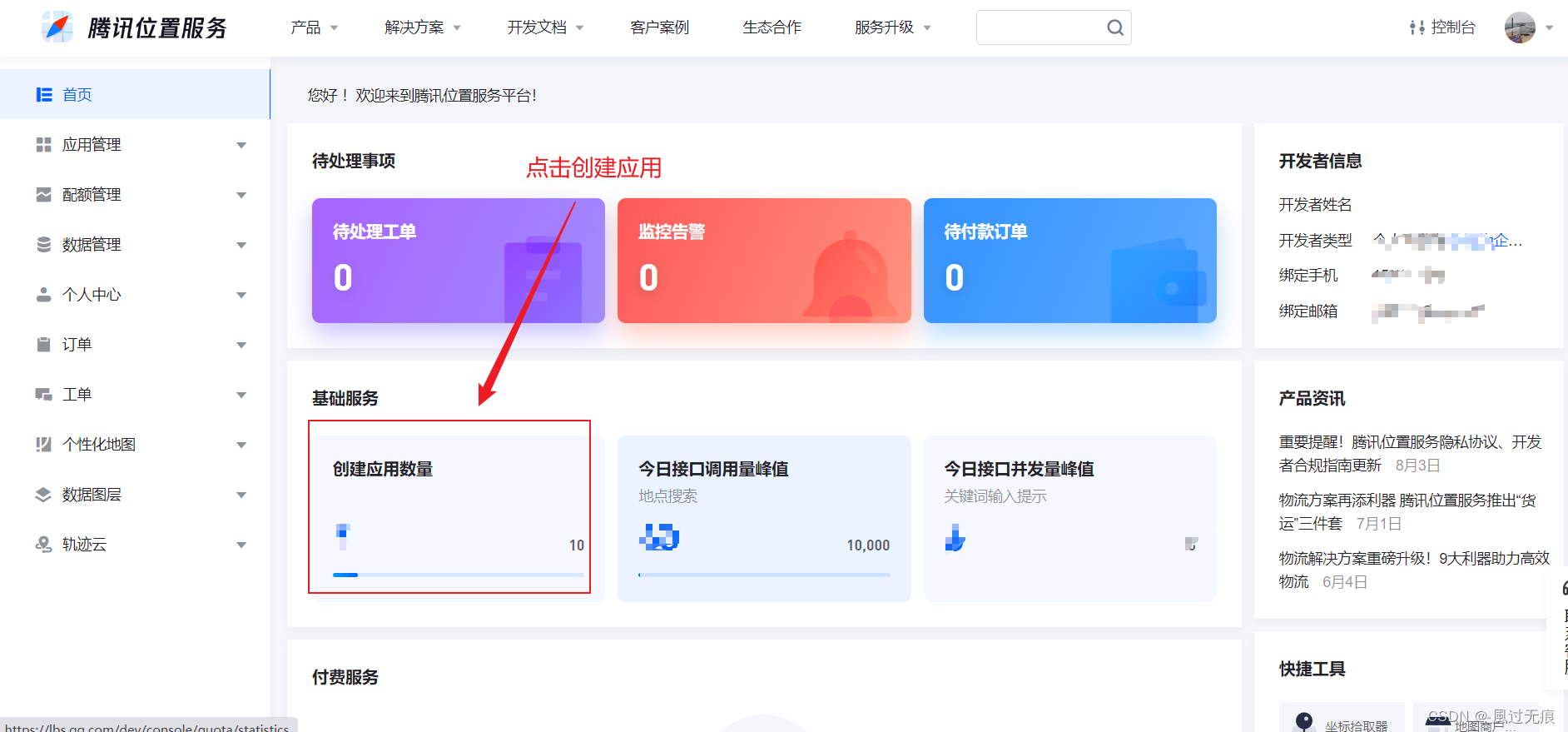Open the 今日接口调用量峰值 card
Screen dimensions: 1568x732
[x=764, y=518]
